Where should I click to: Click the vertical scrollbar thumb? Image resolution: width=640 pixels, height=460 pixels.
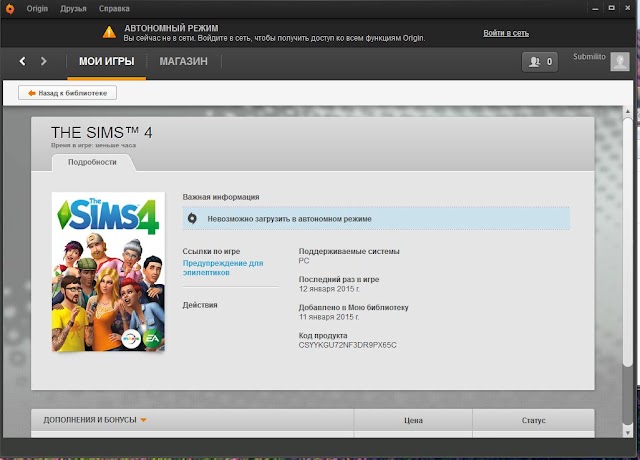628,241
